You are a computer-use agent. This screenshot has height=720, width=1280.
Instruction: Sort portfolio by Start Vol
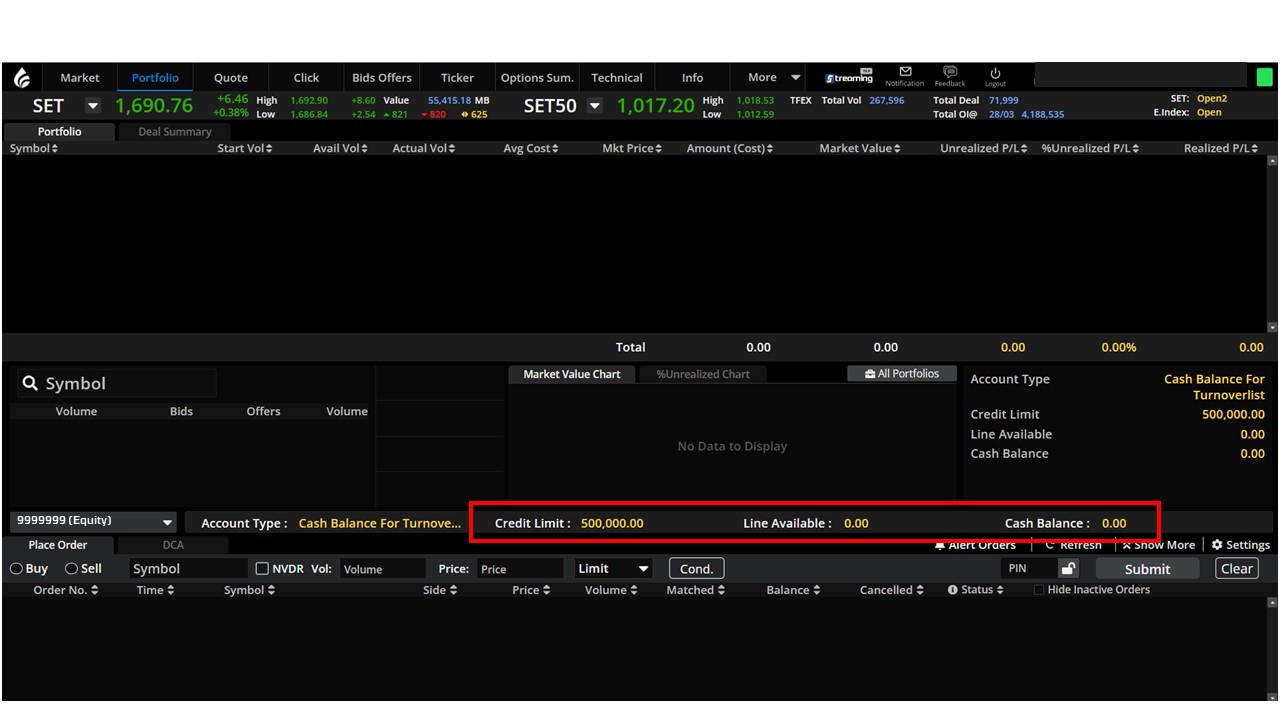click(x=244, y=148)
